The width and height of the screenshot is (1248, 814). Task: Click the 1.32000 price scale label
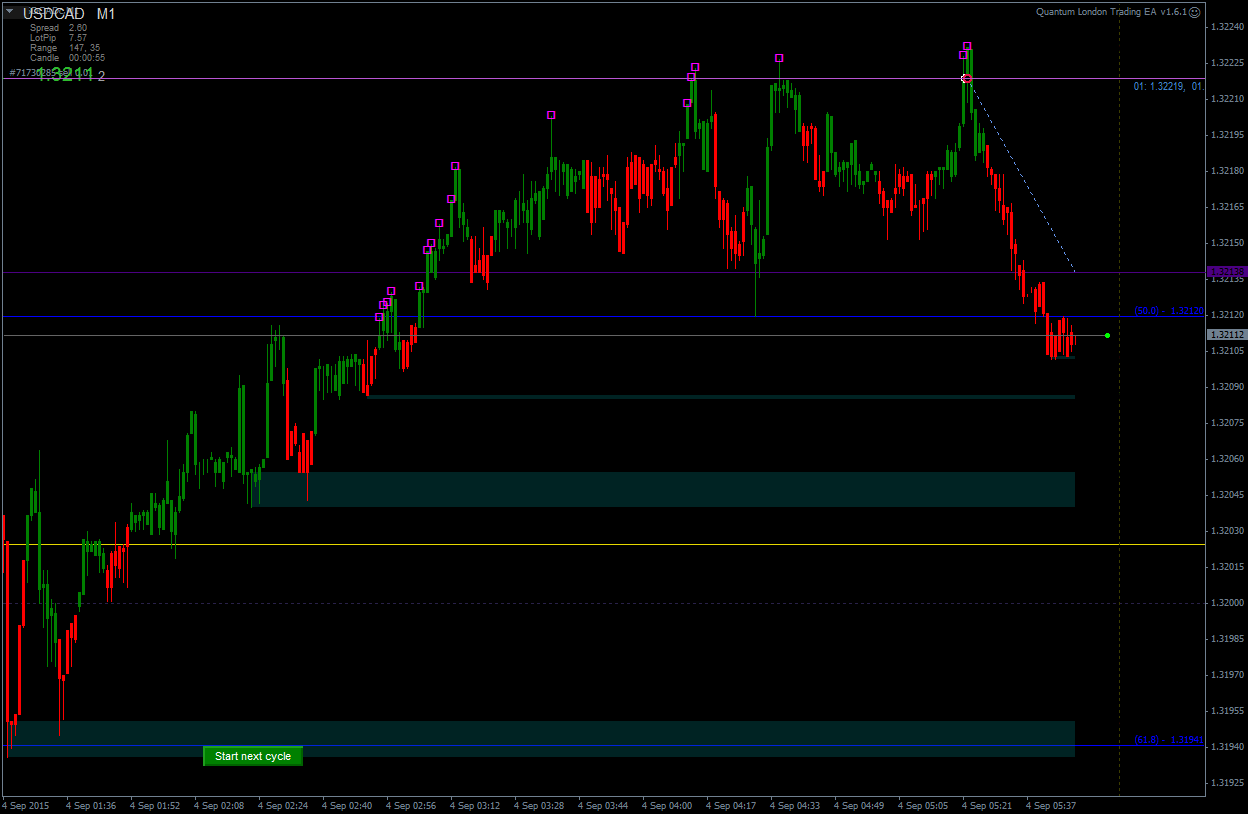click(1226, 602)
